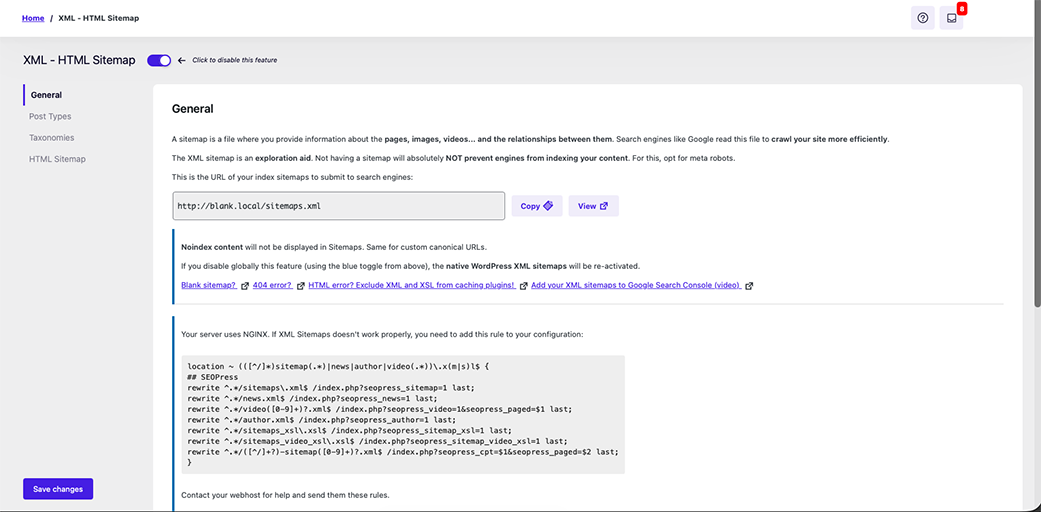Screen dimensions: 1041x512
Task: Switch to the Taxonomies tab
Action: pyautogui.click(x=51, y=137)
